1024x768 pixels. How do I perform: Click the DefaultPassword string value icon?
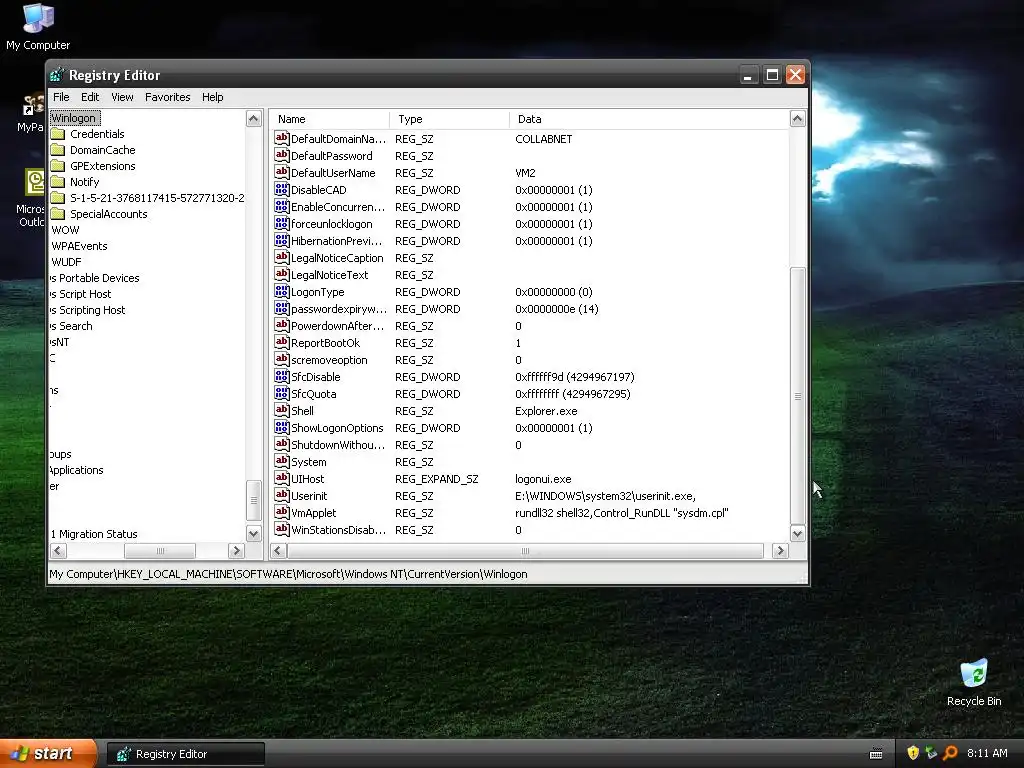click(281, 155)
